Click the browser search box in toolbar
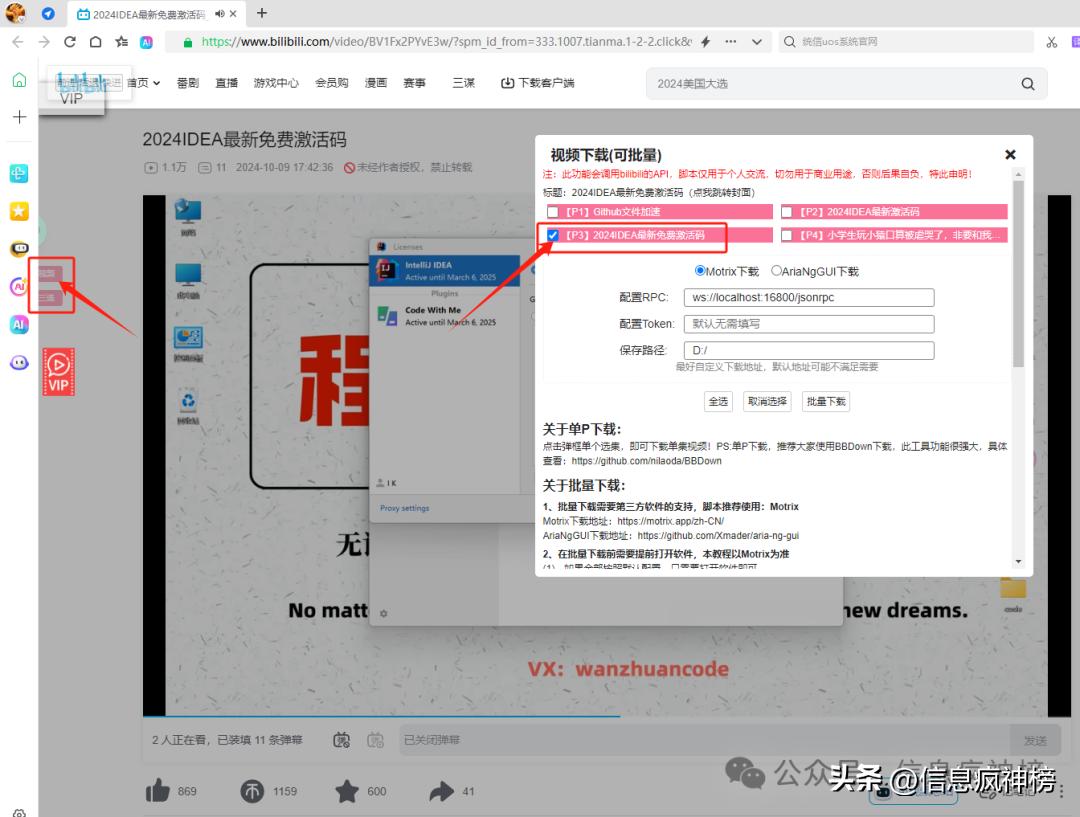 coord(906,41)
